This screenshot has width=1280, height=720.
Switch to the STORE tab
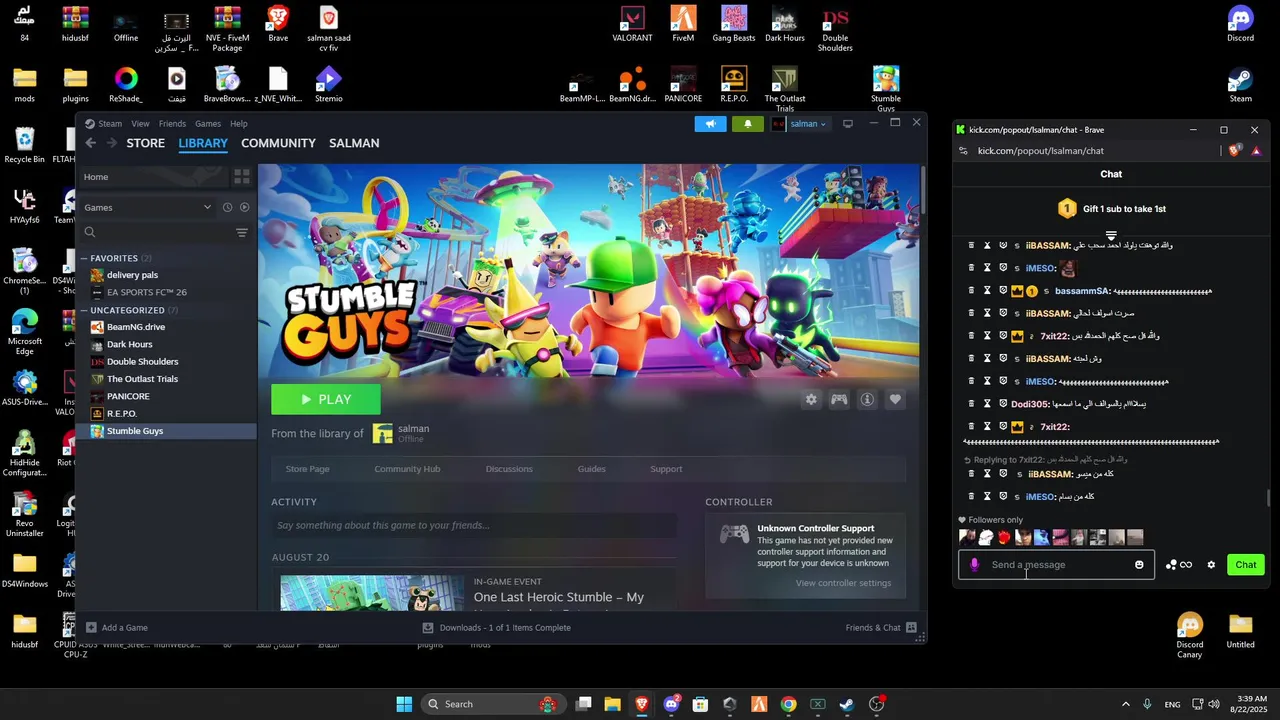tap(145, 143)
